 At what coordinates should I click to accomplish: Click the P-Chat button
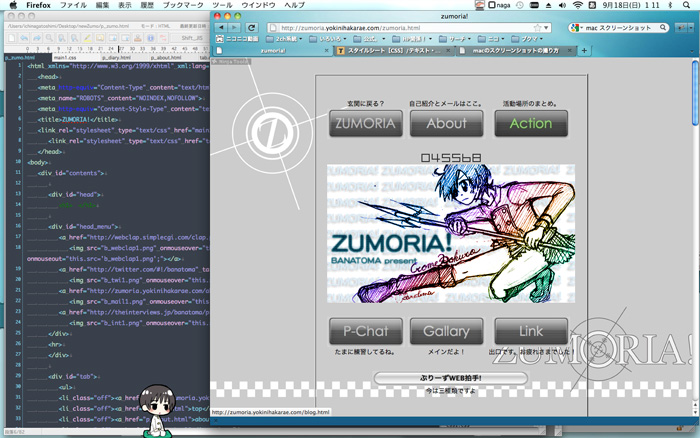coord(366,331)
